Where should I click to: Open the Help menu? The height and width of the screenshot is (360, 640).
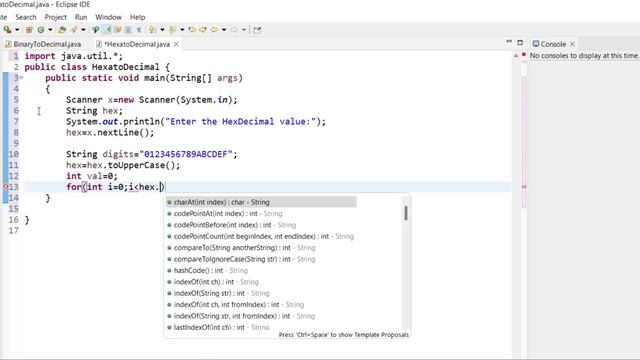coord(138,17)
